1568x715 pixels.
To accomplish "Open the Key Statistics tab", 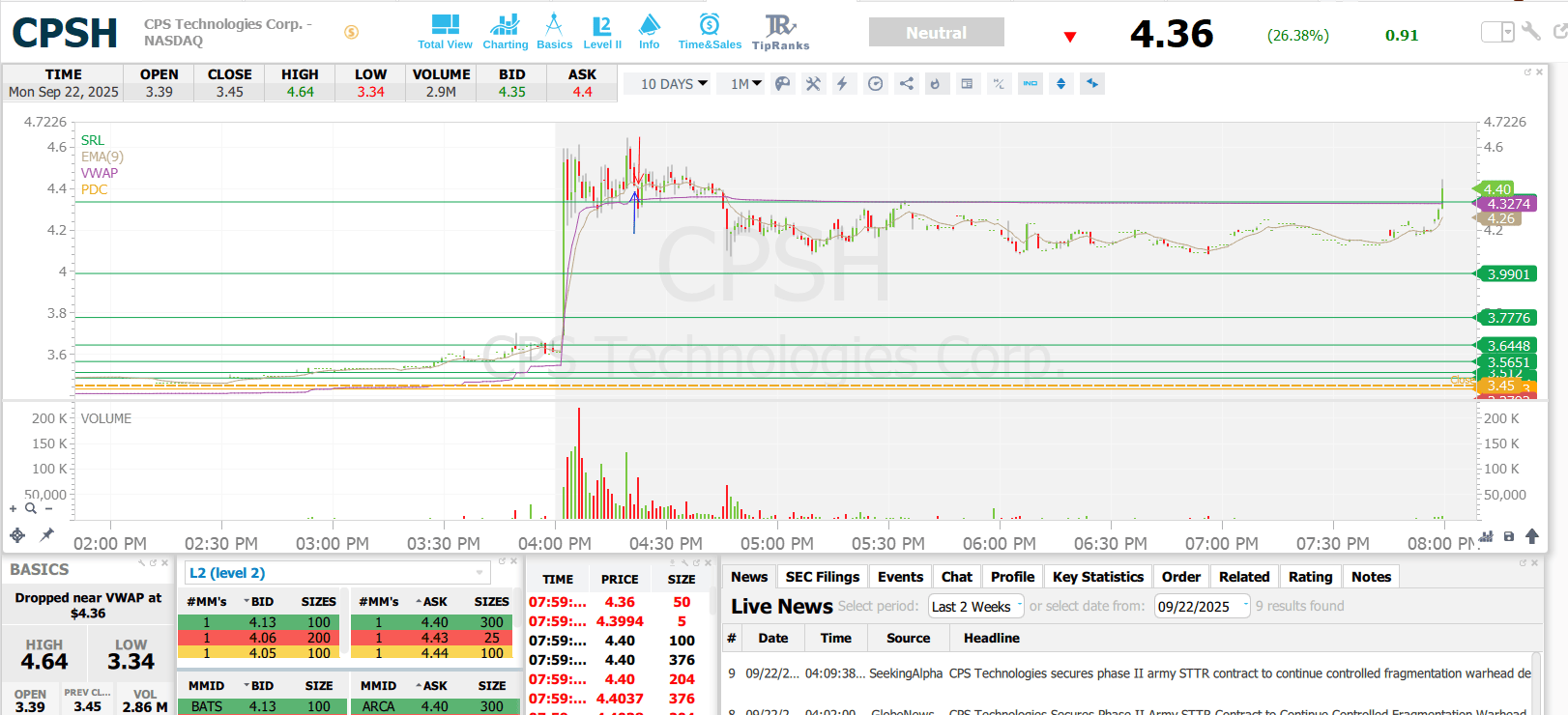I will [1097, 577].
